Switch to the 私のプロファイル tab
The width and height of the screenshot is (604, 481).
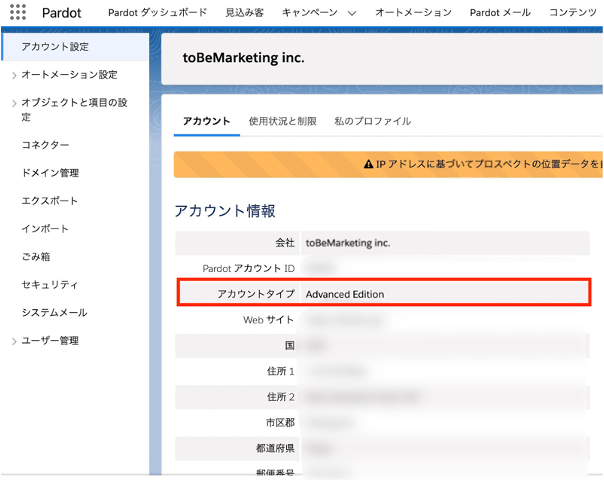click(373, 121)
